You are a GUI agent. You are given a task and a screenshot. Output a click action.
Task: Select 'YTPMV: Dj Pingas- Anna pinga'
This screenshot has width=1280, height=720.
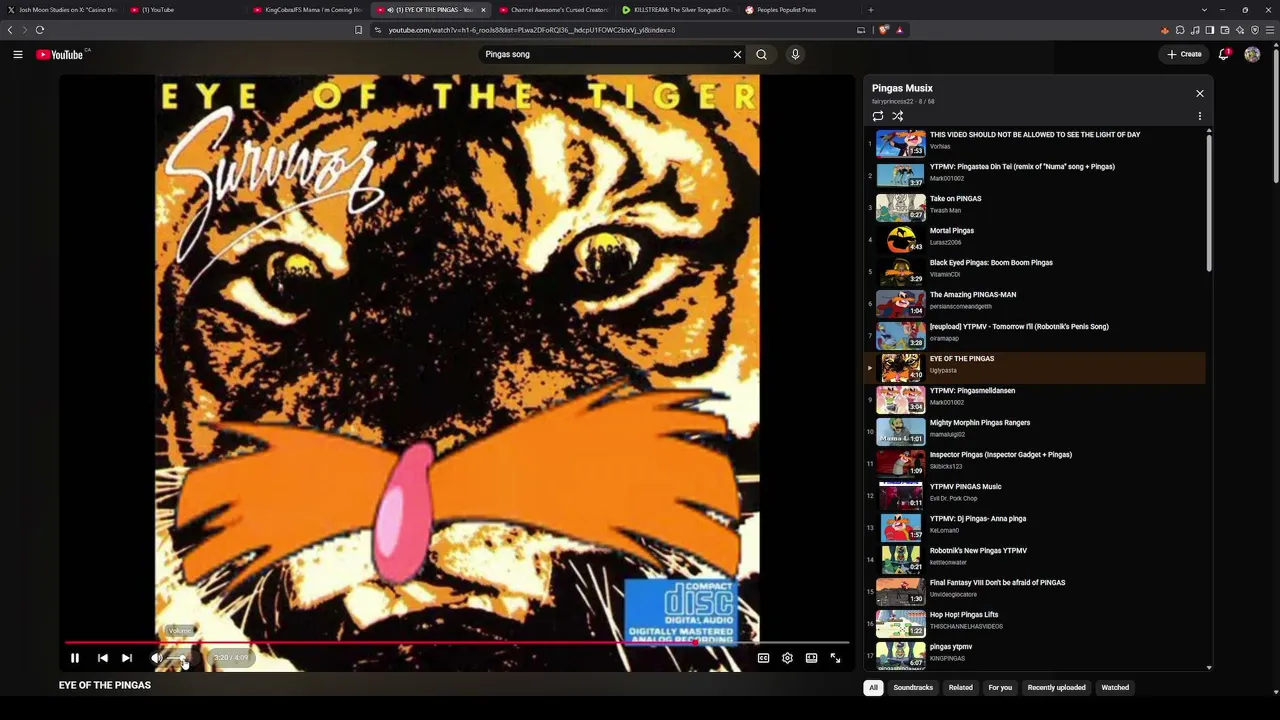1035,526
